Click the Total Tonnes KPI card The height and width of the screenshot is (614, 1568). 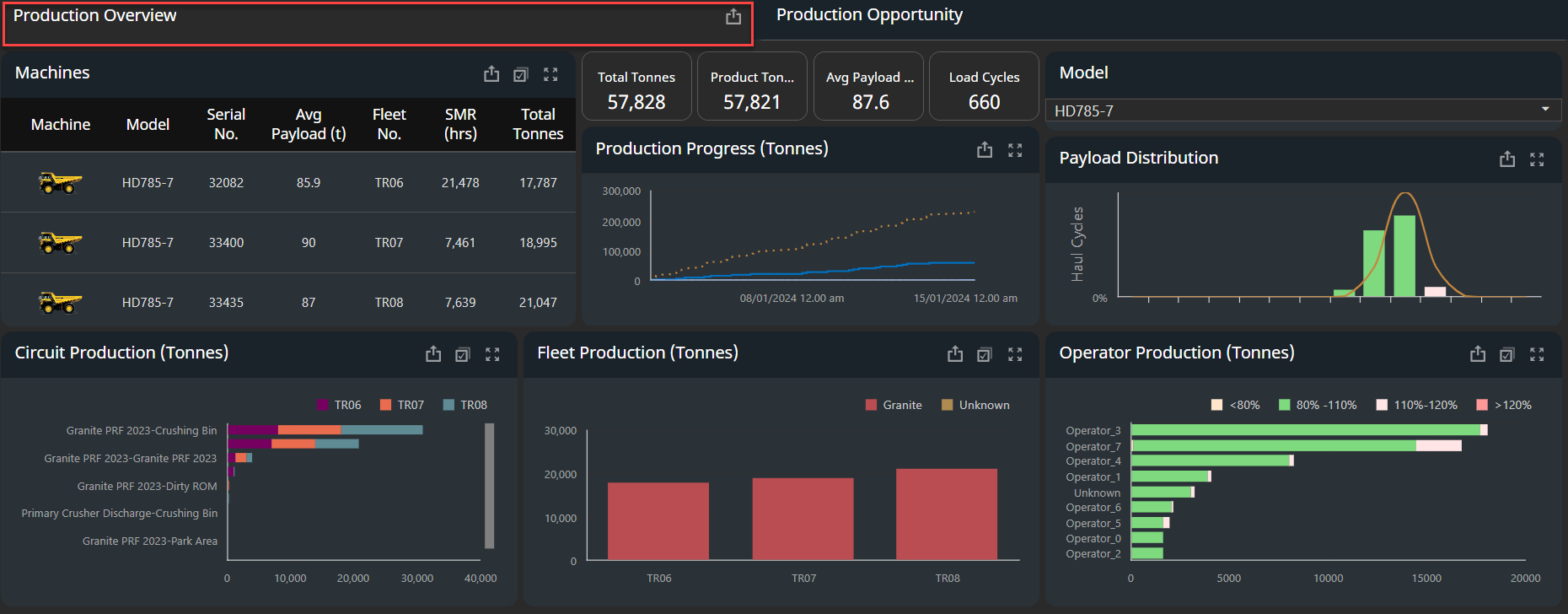click(x=636, y=87)
